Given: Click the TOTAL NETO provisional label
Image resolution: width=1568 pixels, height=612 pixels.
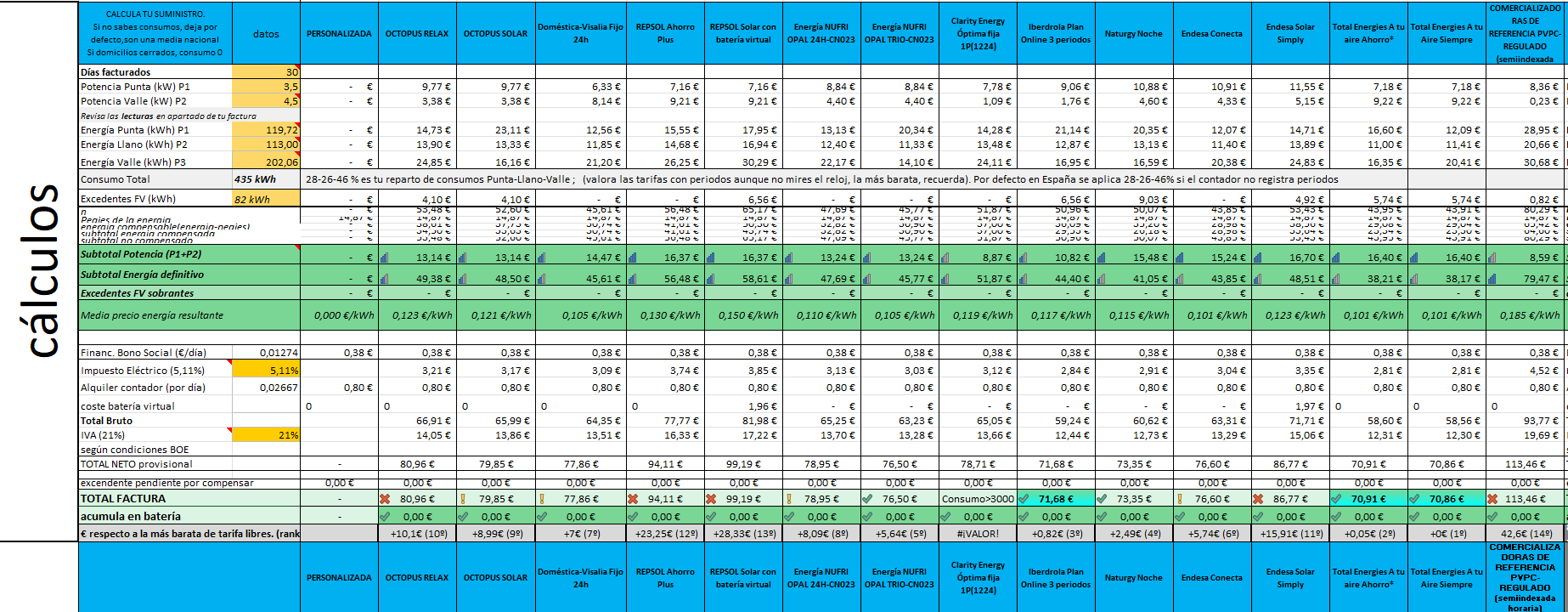Looking at the screenshot, I should tap(137, 464).
